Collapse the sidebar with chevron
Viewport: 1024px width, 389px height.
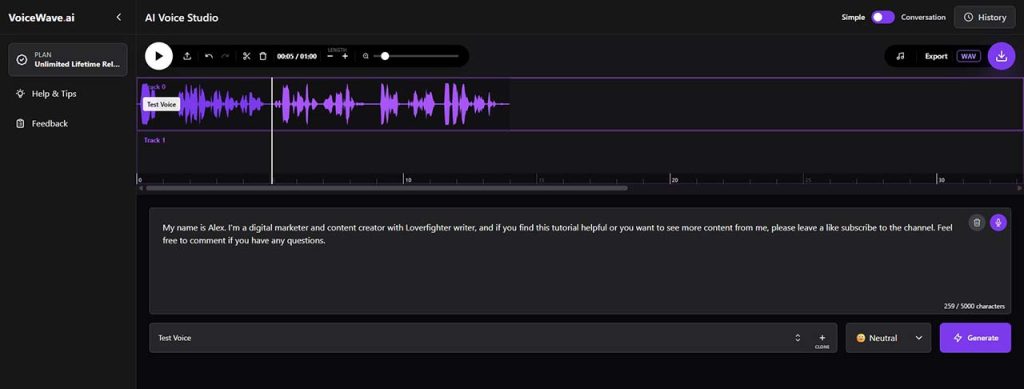click(118, 17)
